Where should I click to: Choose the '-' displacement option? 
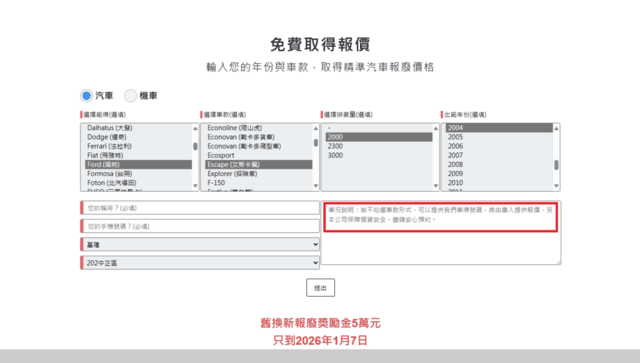click(379, 128)
